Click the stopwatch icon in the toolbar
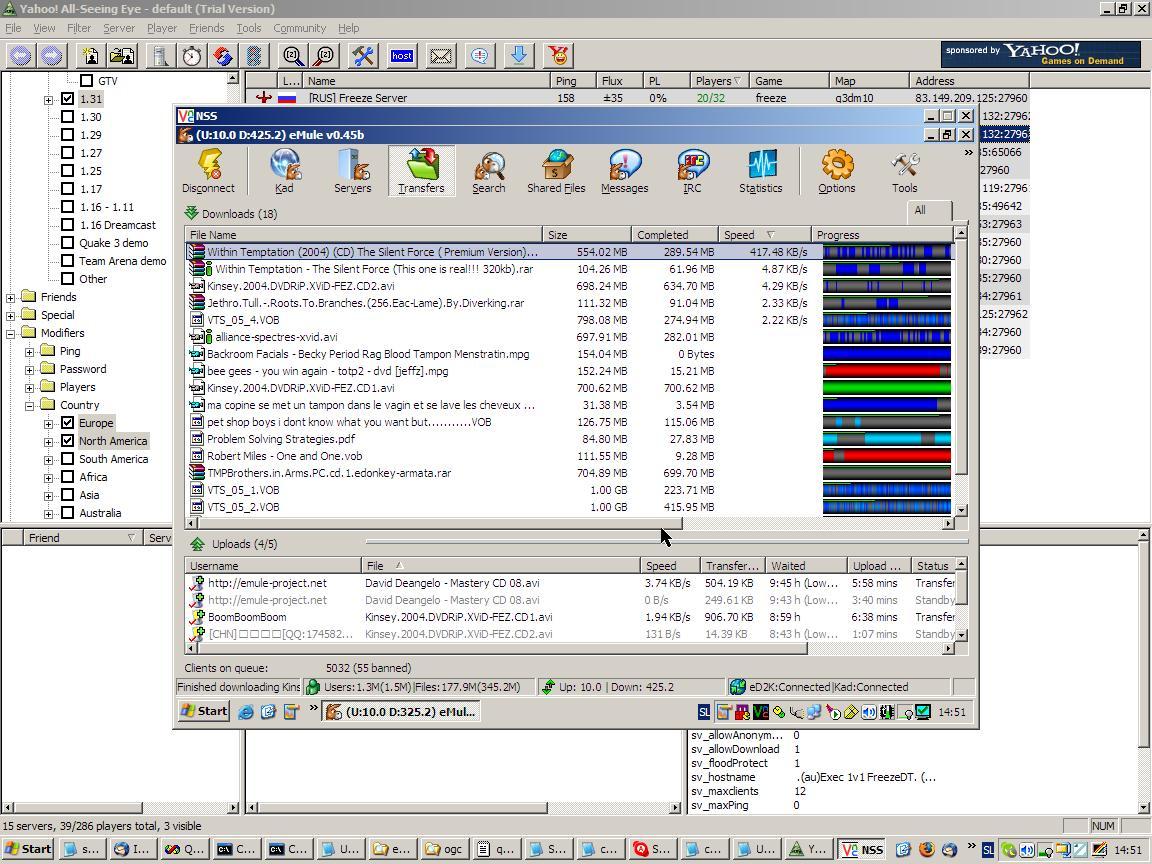This screenshot has height=864, width=1152. click(192, 56)
